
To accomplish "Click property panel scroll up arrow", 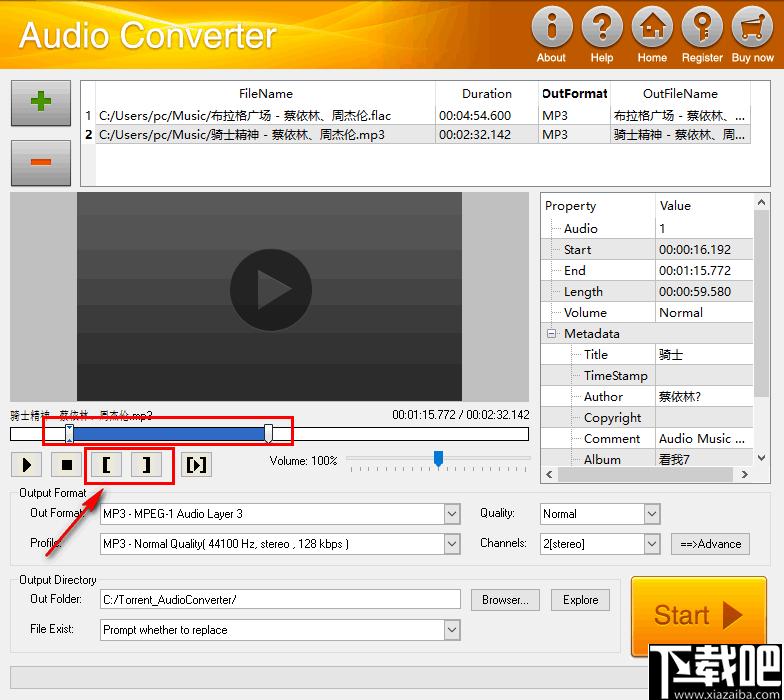I will pyautogui.click(x=761, y=202).
